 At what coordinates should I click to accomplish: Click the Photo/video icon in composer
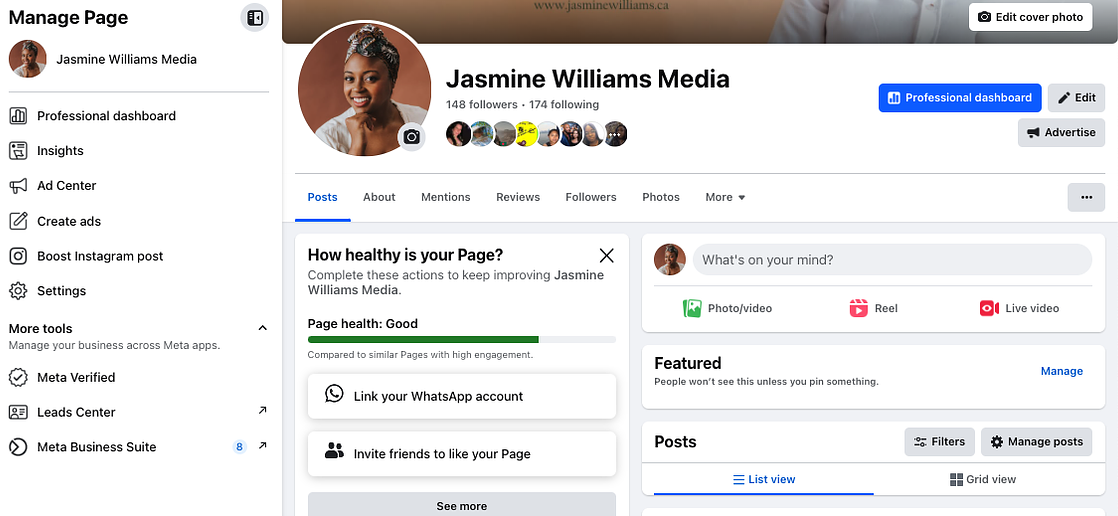coord(692,308)
